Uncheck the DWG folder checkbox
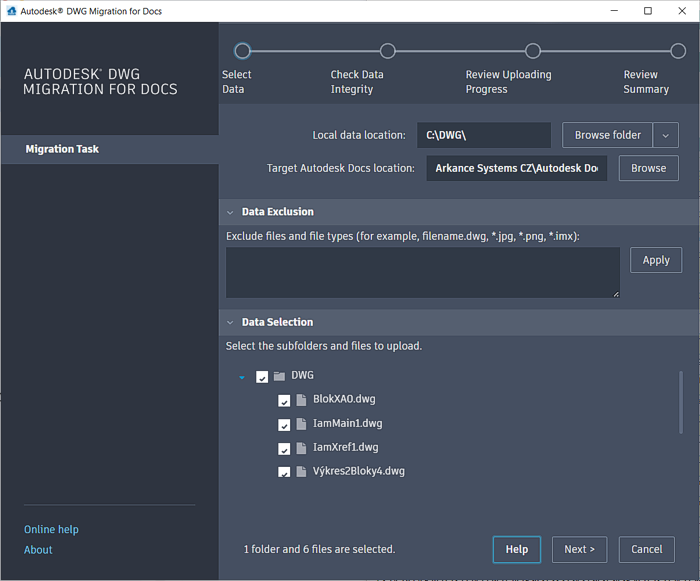Viewport: 700px width, 581px height. (262, 377)
